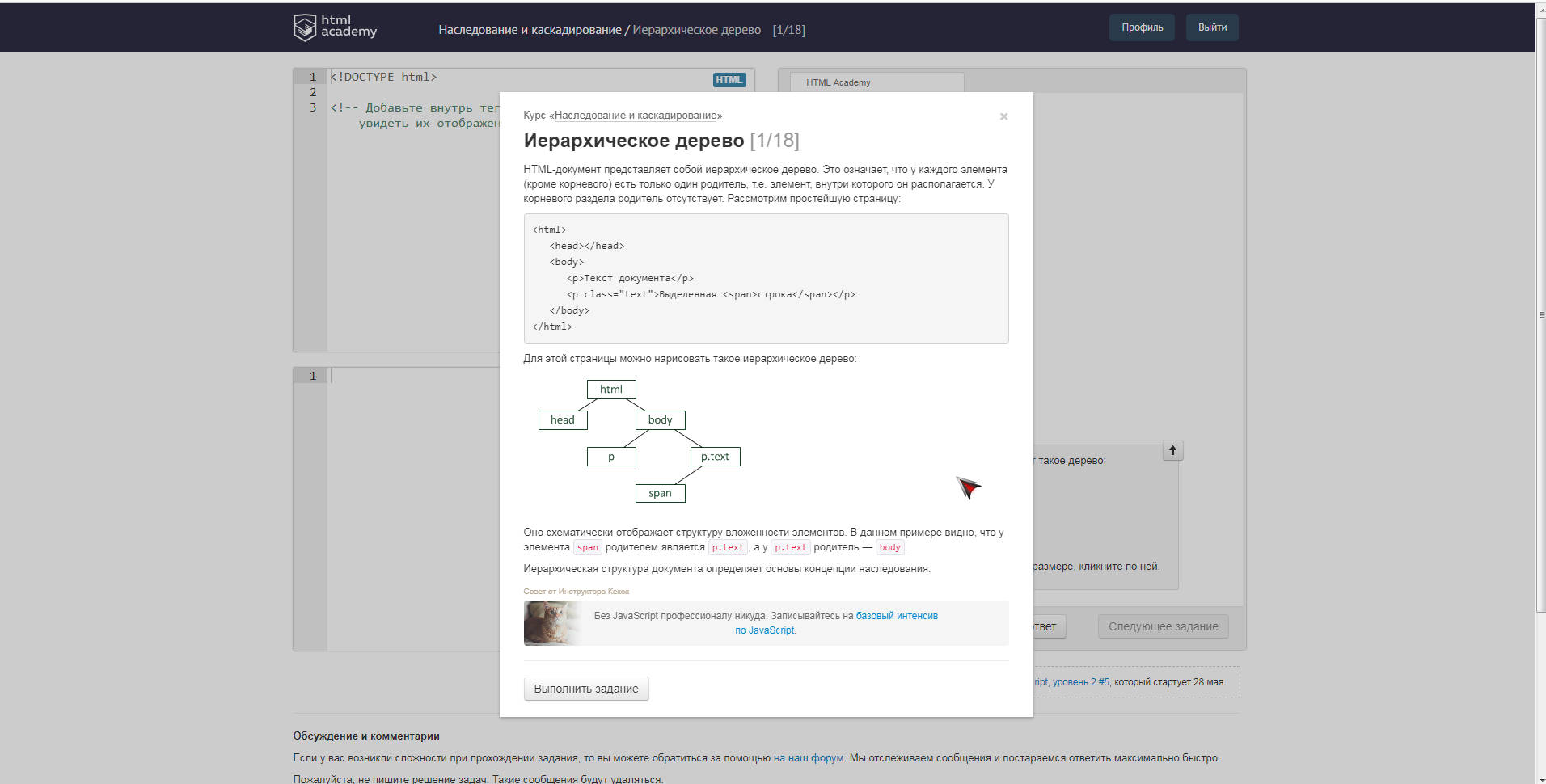Click the HTML Academy logo
Image resolution: width=1546 pixels, height=784 pixels.
pyautogui.click(x=335, y=27)
